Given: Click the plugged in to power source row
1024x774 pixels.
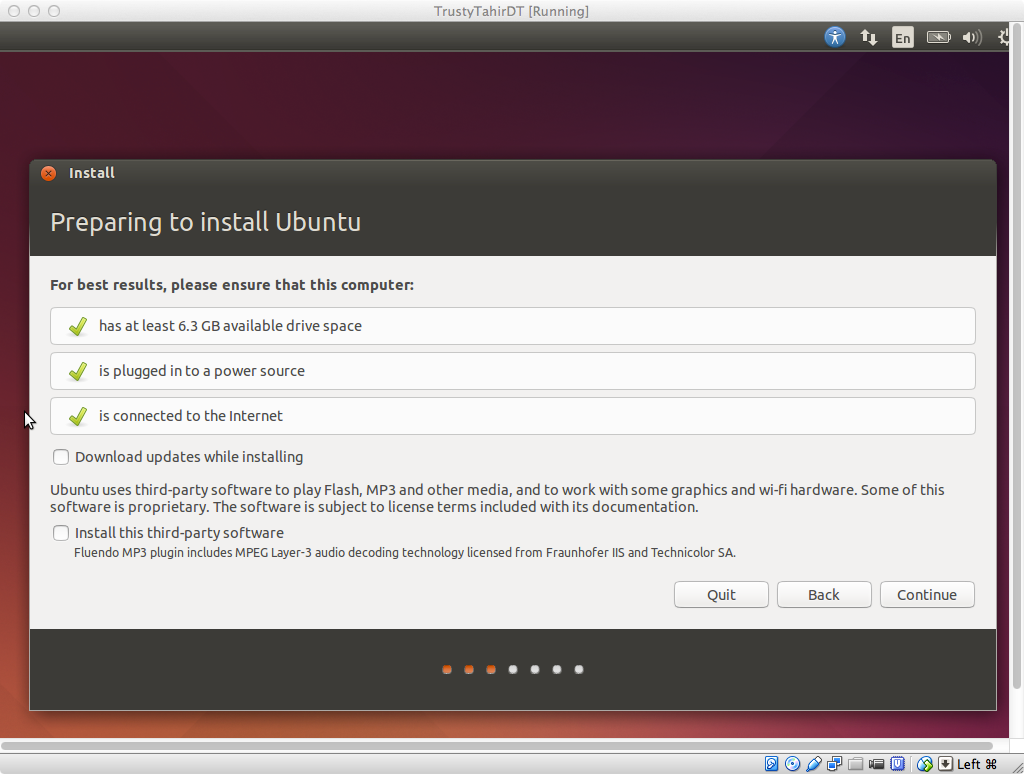Looking at the screenshot, I should pos(513,371).
